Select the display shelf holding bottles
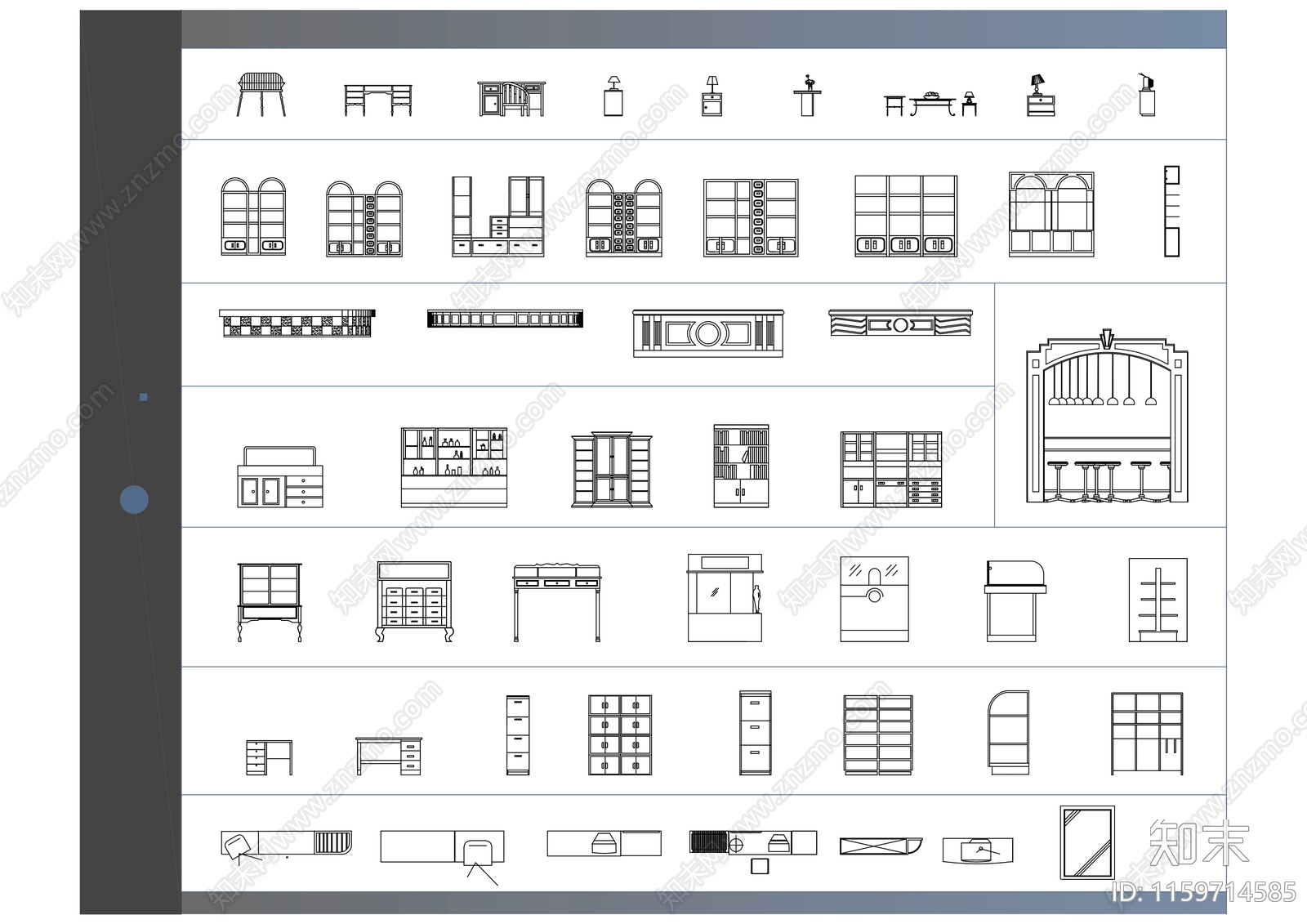 click(x=453, y=467)
